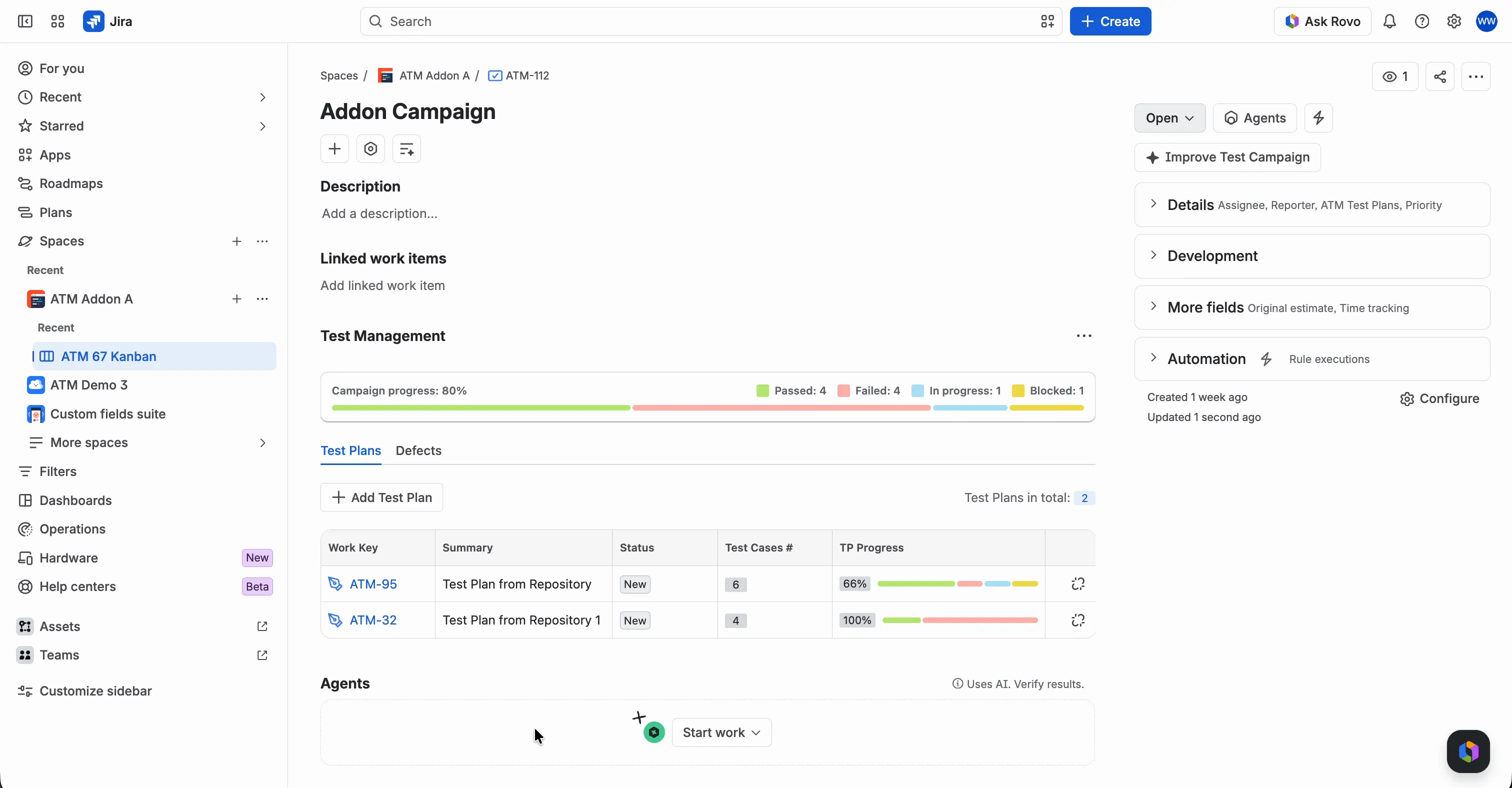
Task: Click the plus icon under Addon Campaign title
Action: [x=334, y=149]
